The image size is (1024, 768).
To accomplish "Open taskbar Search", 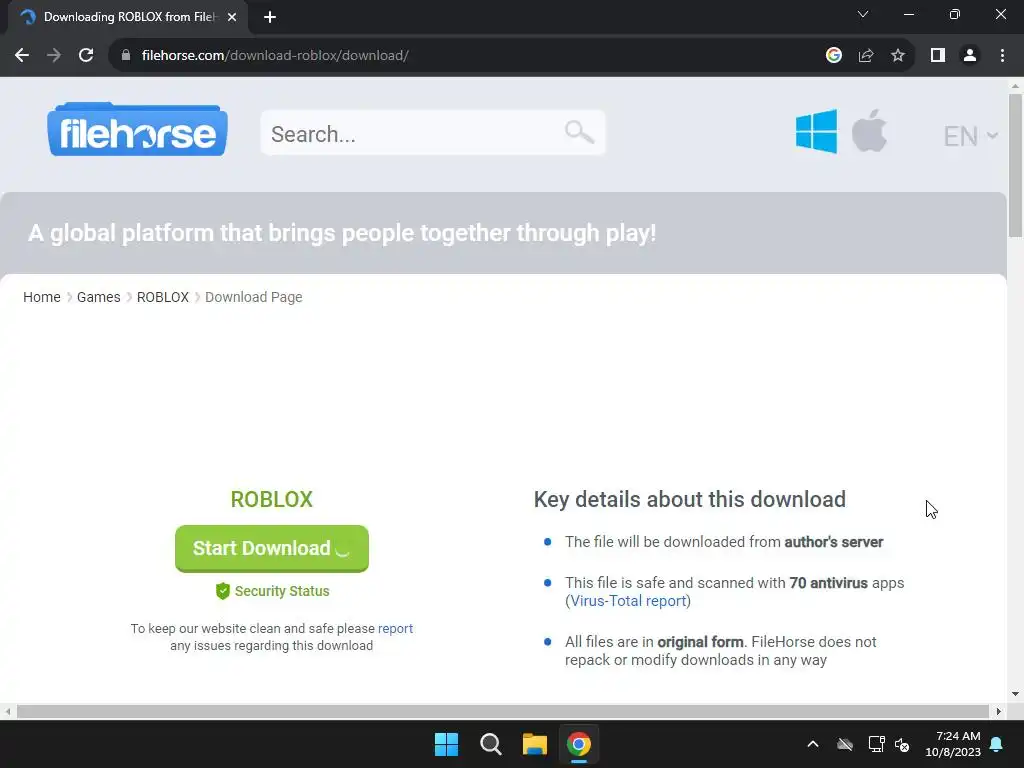I will pyautogui.click(x=490, y=744).
